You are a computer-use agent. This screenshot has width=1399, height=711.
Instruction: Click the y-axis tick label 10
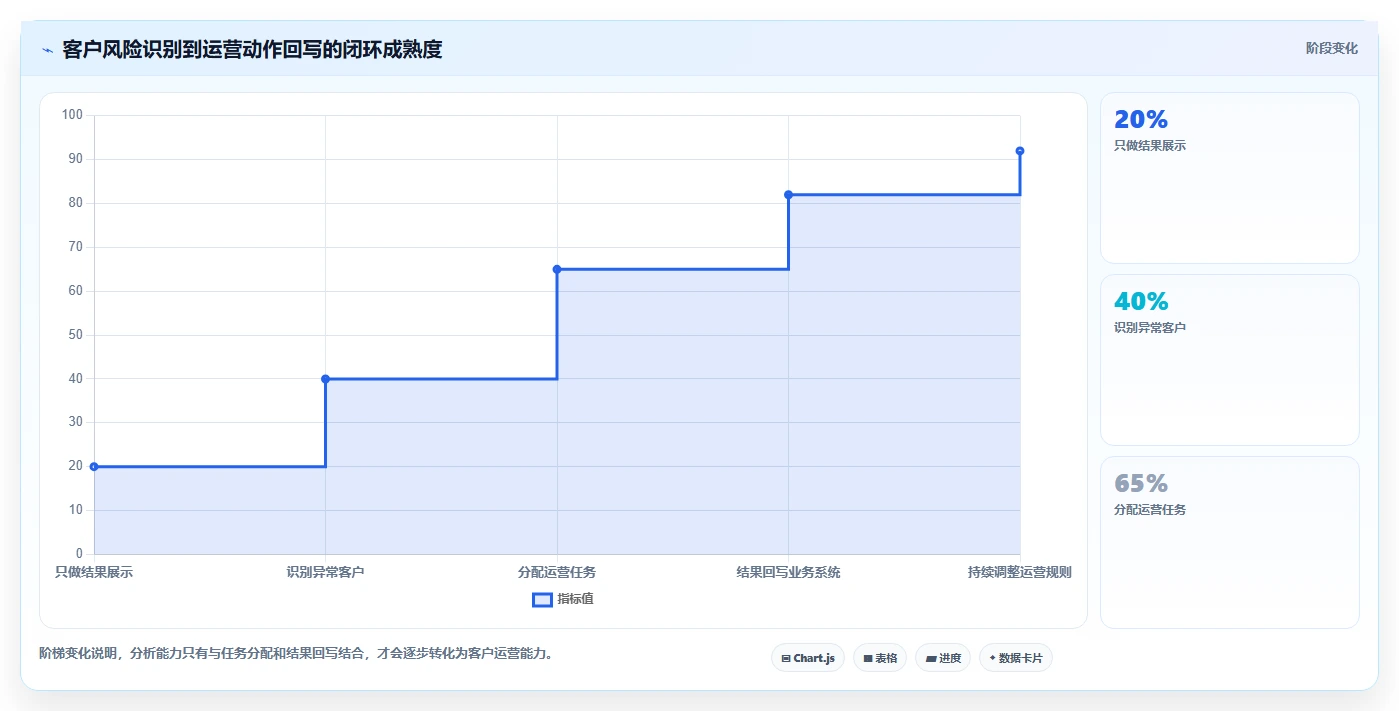[76, 510]
